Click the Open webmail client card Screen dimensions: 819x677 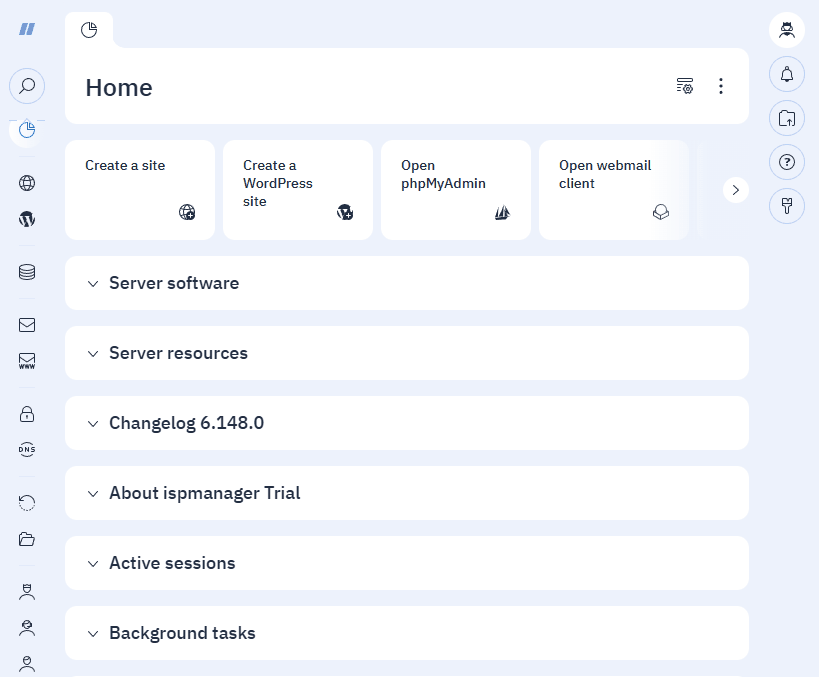(x=614, y=190)
